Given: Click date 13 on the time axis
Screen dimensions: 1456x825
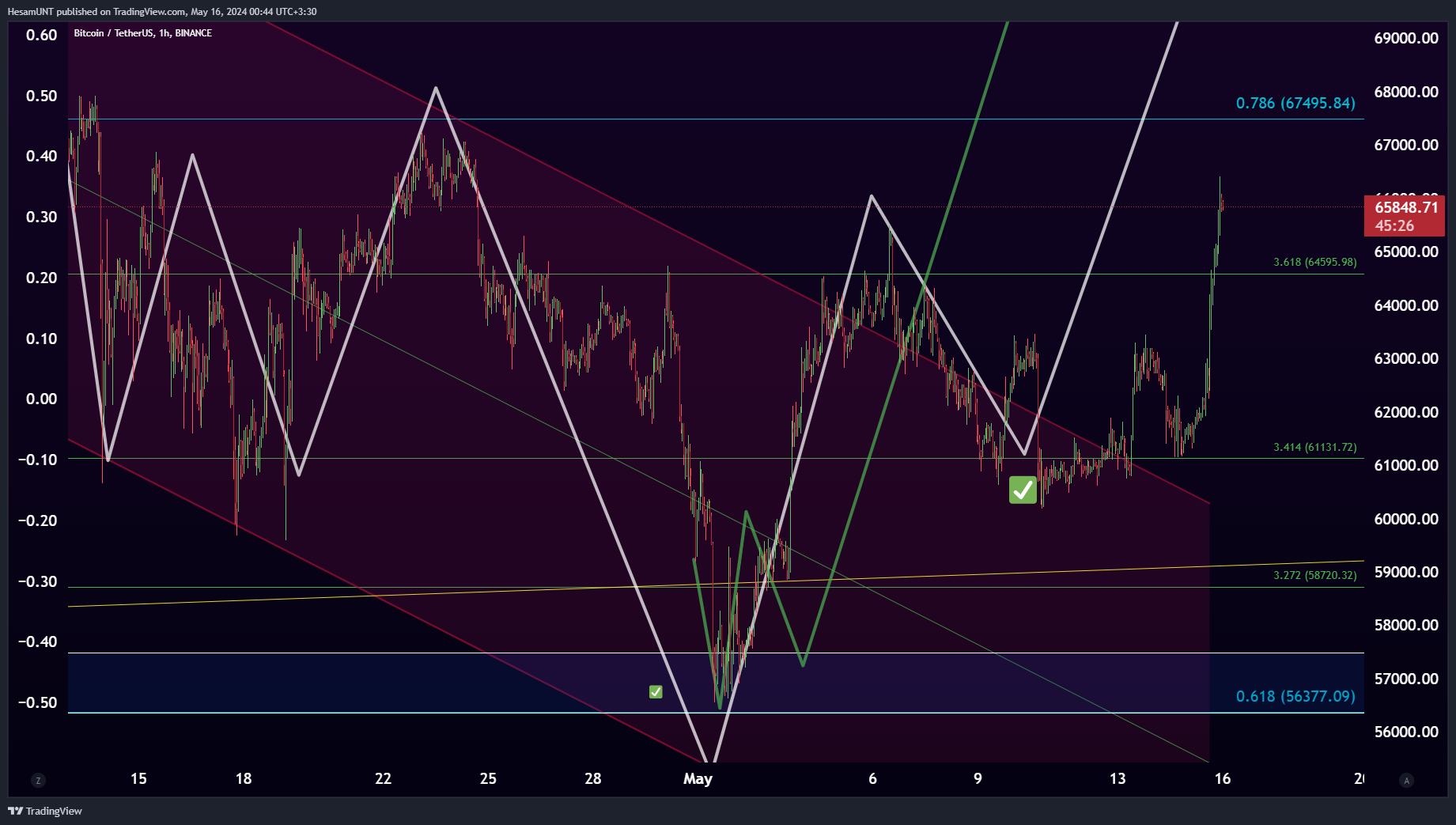Looking at the screenshot, I should click(1118, 778).
